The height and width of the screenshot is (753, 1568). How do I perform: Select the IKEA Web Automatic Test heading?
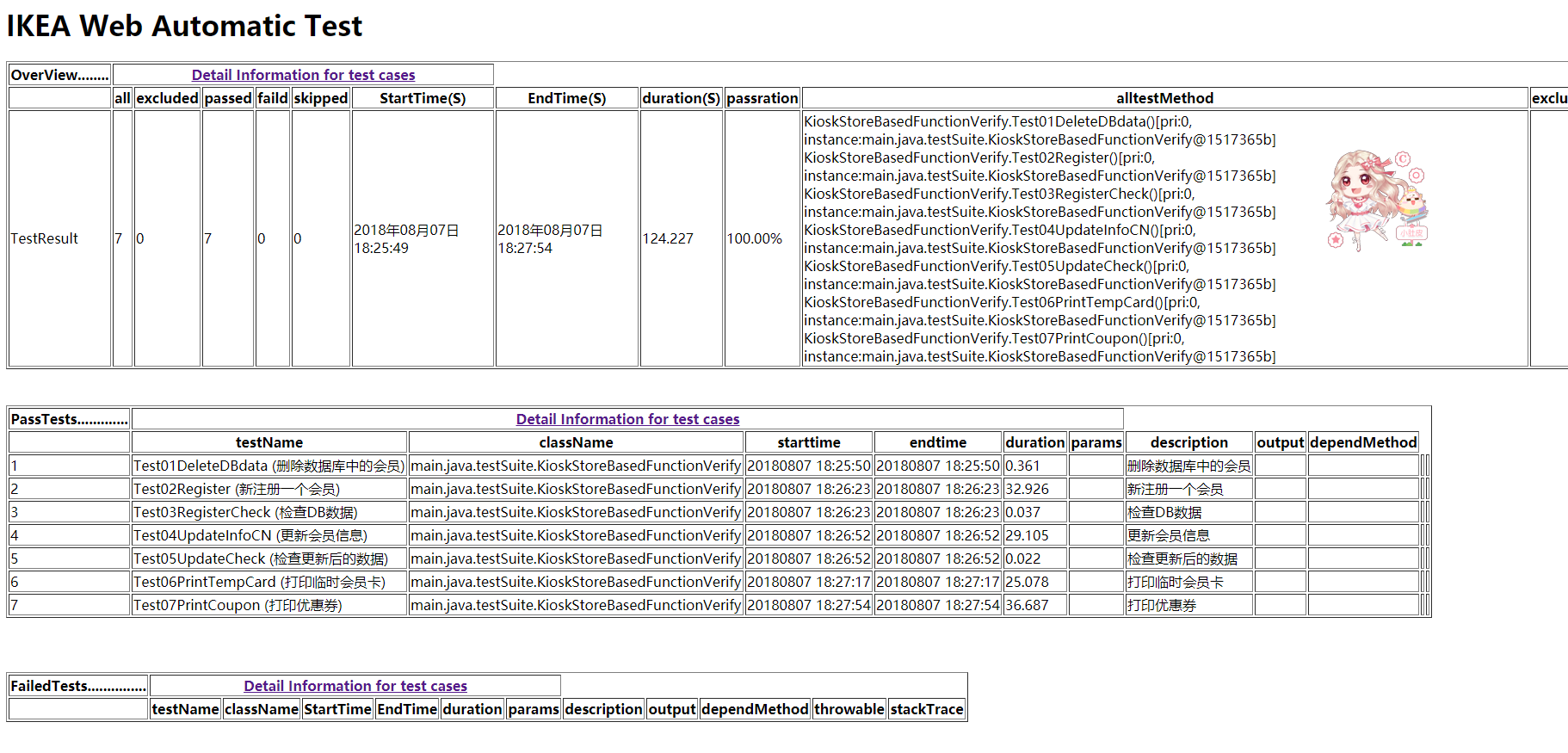(x=184, y=26)
